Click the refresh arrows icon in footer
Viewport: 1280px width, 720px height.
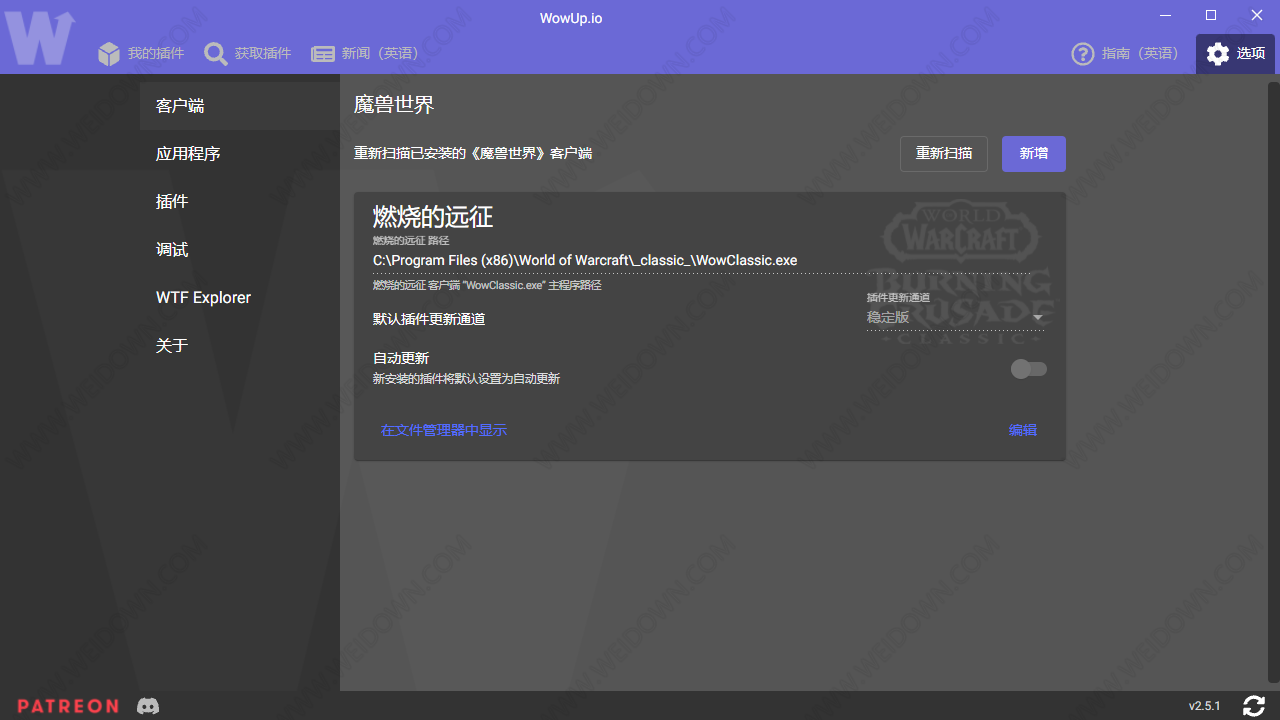click(x=1254, y=706)
